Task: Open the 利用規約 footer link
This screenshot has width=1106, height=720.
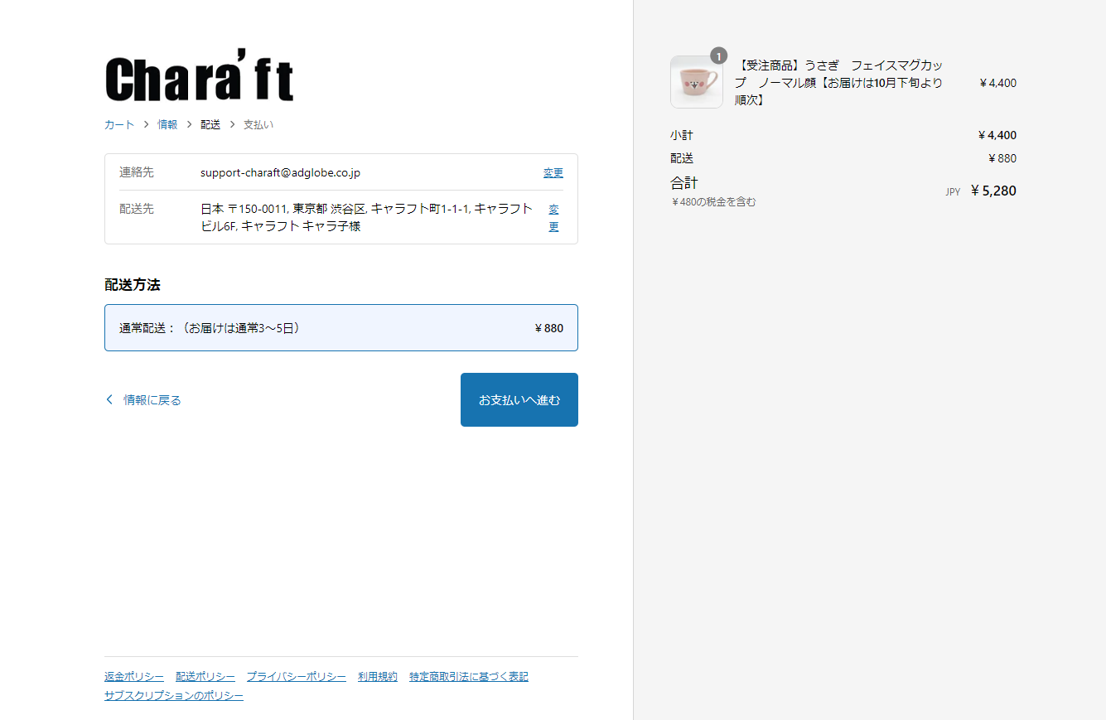Action: (x=377, y=677)
